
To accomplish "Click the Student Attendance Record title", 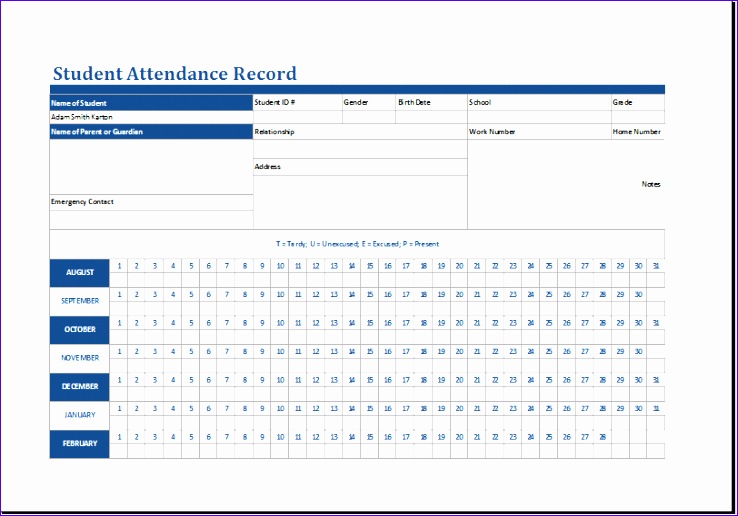I will (x=175, y=73).
